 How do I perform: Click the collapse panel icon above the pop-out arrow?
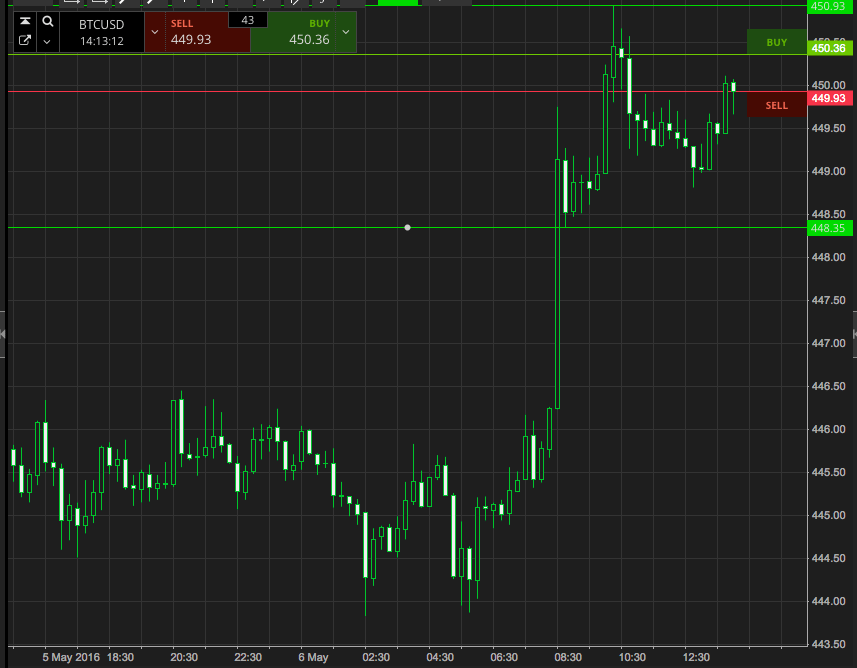(25, 21)
